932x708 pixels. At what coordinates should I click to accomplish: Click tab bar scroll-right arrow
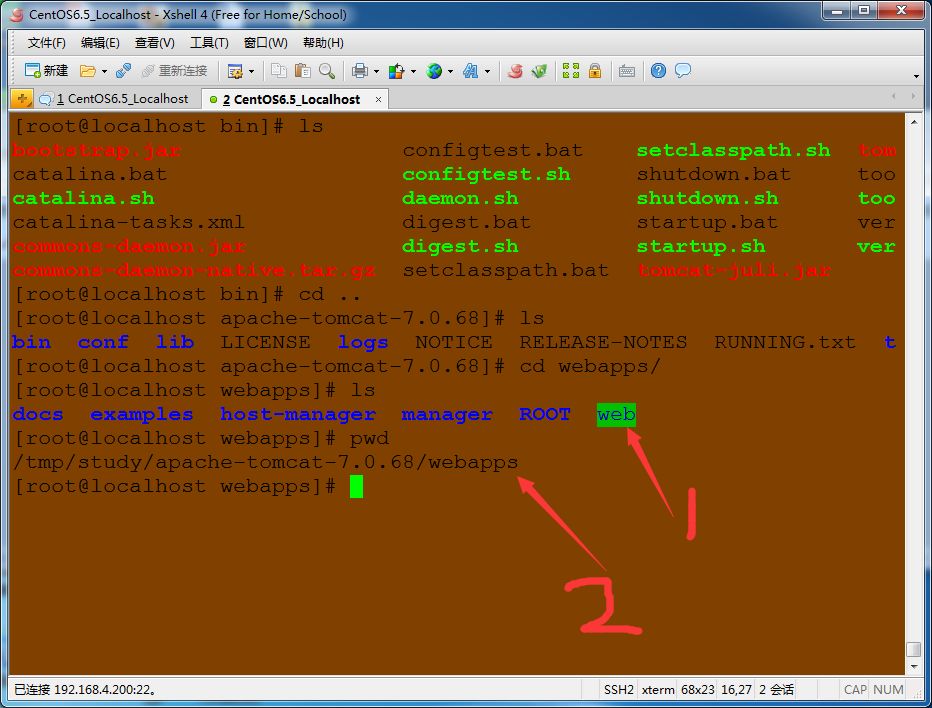(x=913, y=96)
